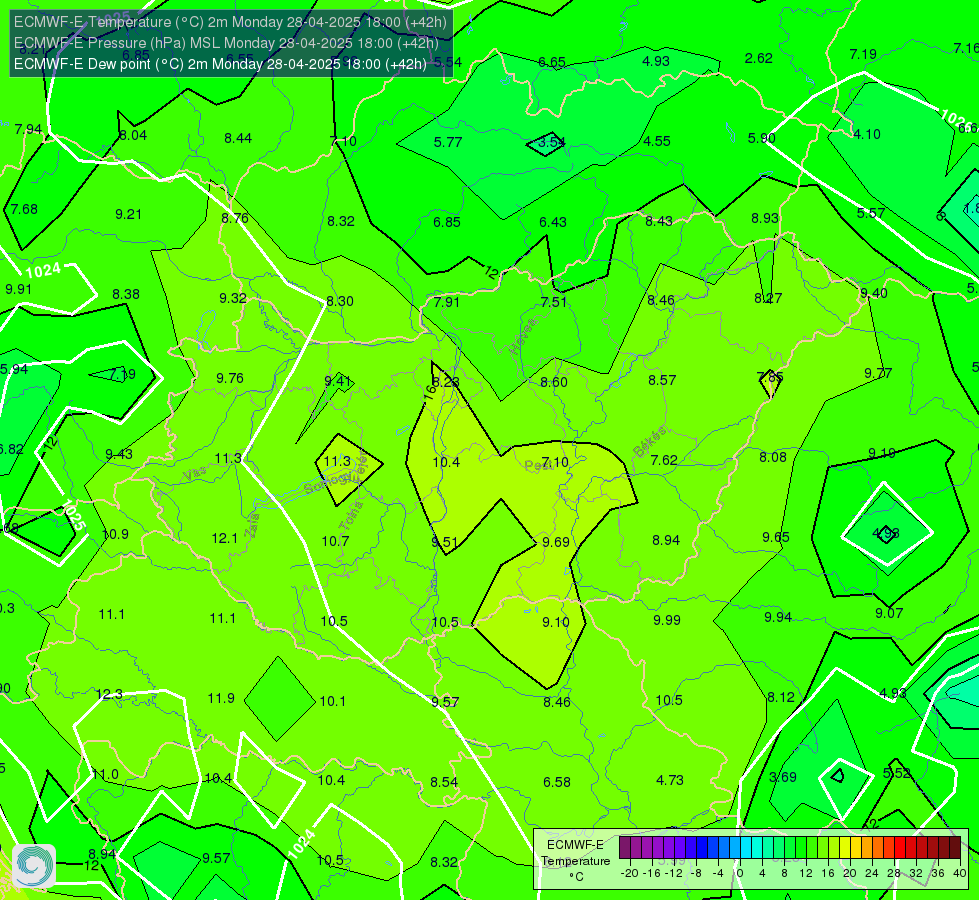Select the 3.69 value in the southeast
The height and width of the screenshot is (900, 979).
pyautogui.click(x=783, y=778)
